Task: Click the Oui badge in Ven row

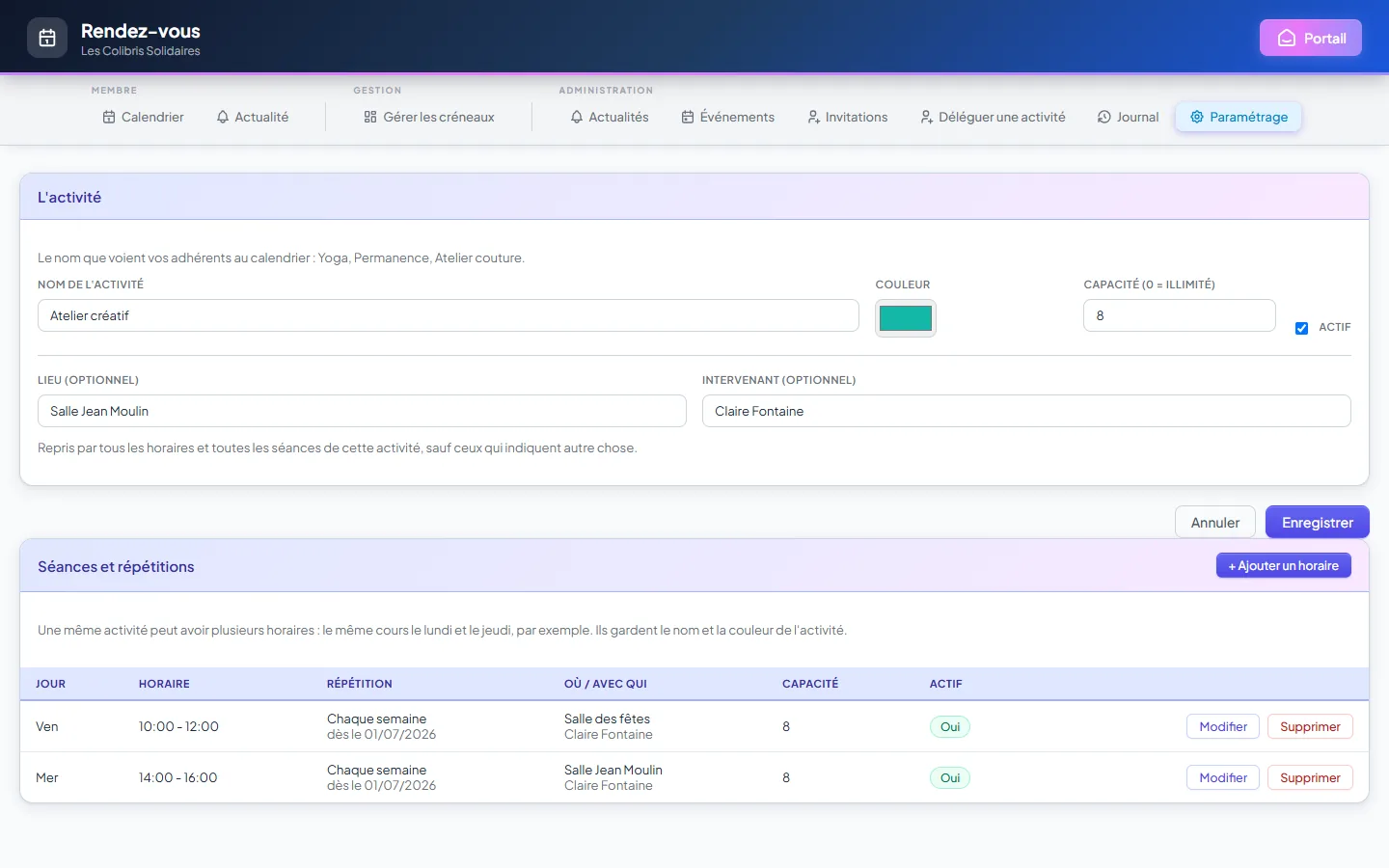Action: [x=950, y=727]
